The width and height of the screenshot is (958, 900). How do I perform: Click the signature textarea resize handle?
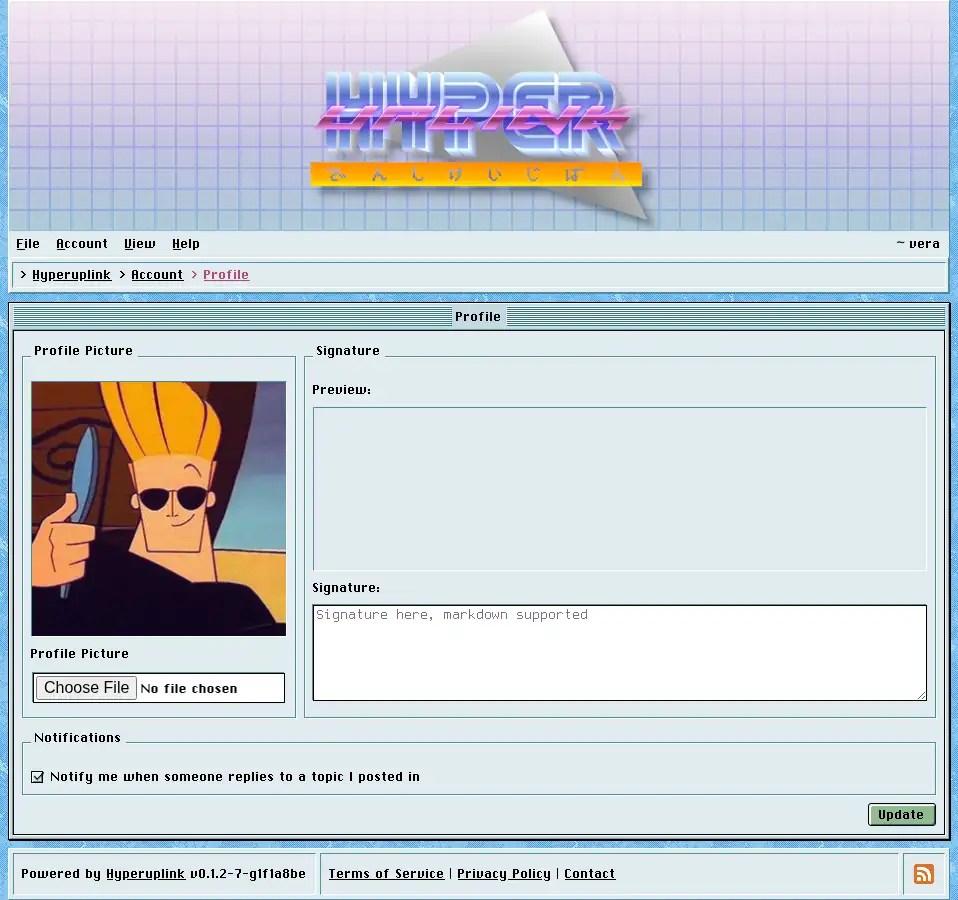922,695
